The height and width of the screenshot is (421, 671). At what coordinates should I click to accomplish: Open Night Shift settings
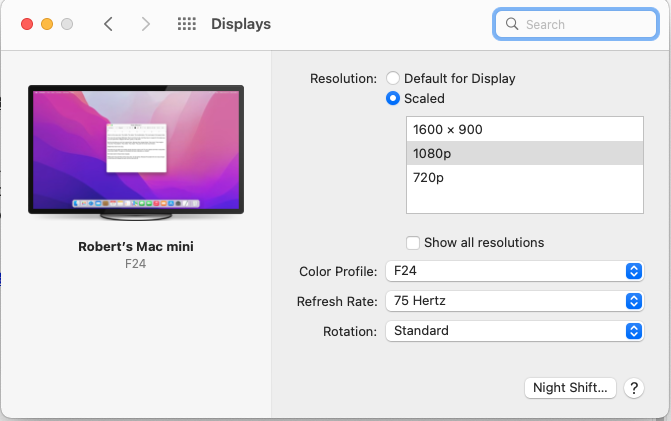click(x=570, y=388)
